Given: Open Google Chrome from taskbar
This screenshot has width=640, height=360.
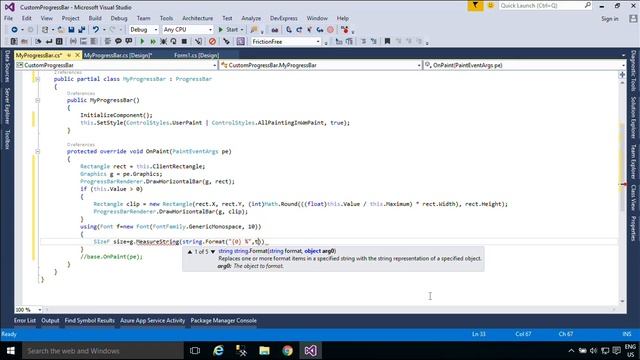Looking at the screenshot, I should tap(287, 351).
